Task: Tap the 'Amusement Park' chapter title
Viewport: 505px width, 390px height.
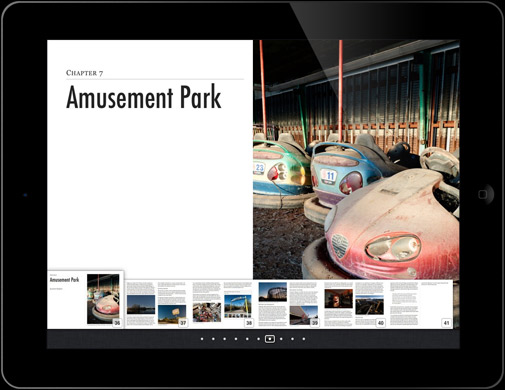Action: tap(144, 97)
